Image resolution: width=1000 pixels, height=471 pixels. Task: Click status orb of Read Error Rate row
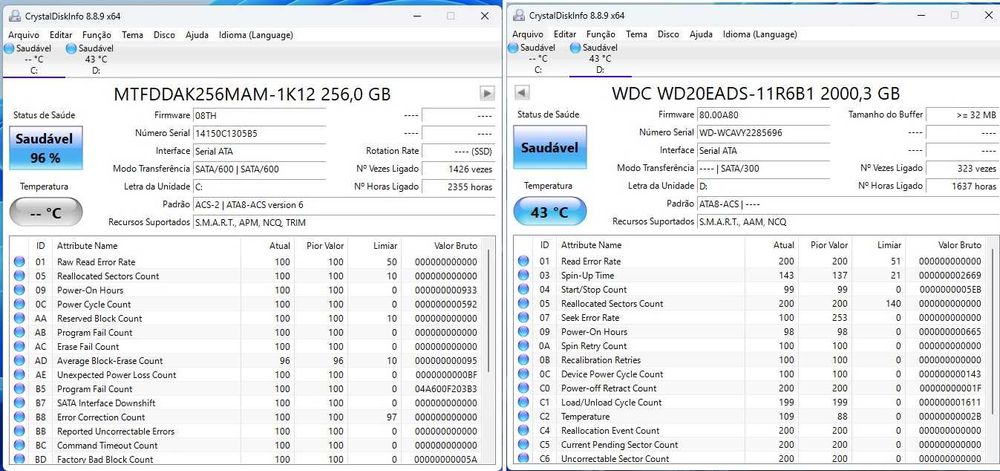click(x=524, y=261)
